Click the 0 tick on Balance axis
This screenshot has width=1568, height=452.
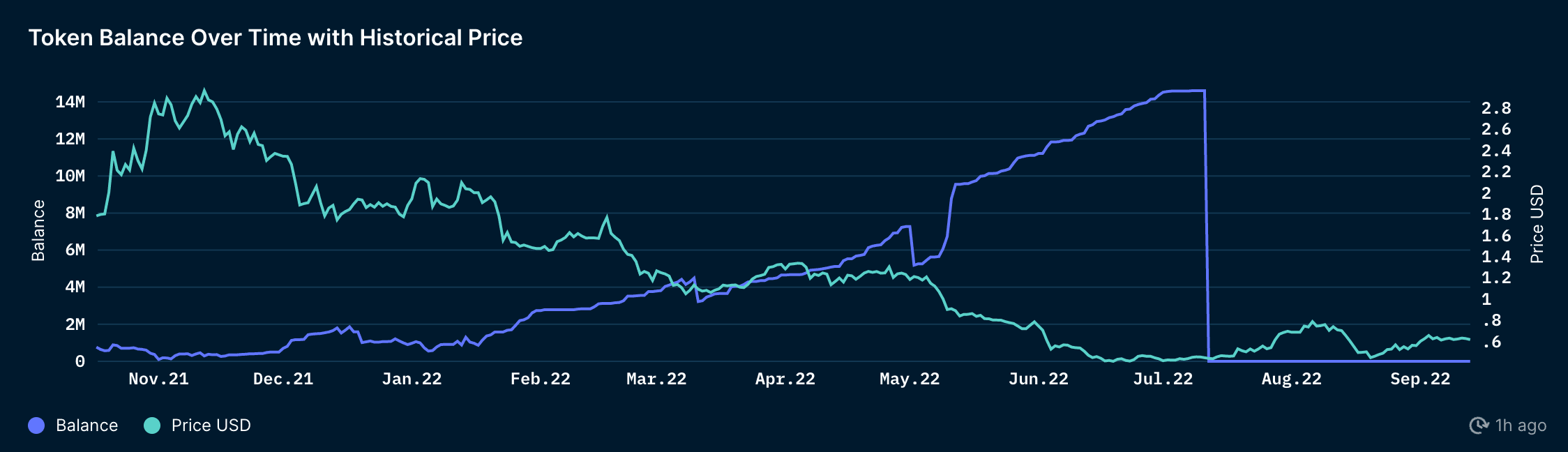tap(80, 361)
